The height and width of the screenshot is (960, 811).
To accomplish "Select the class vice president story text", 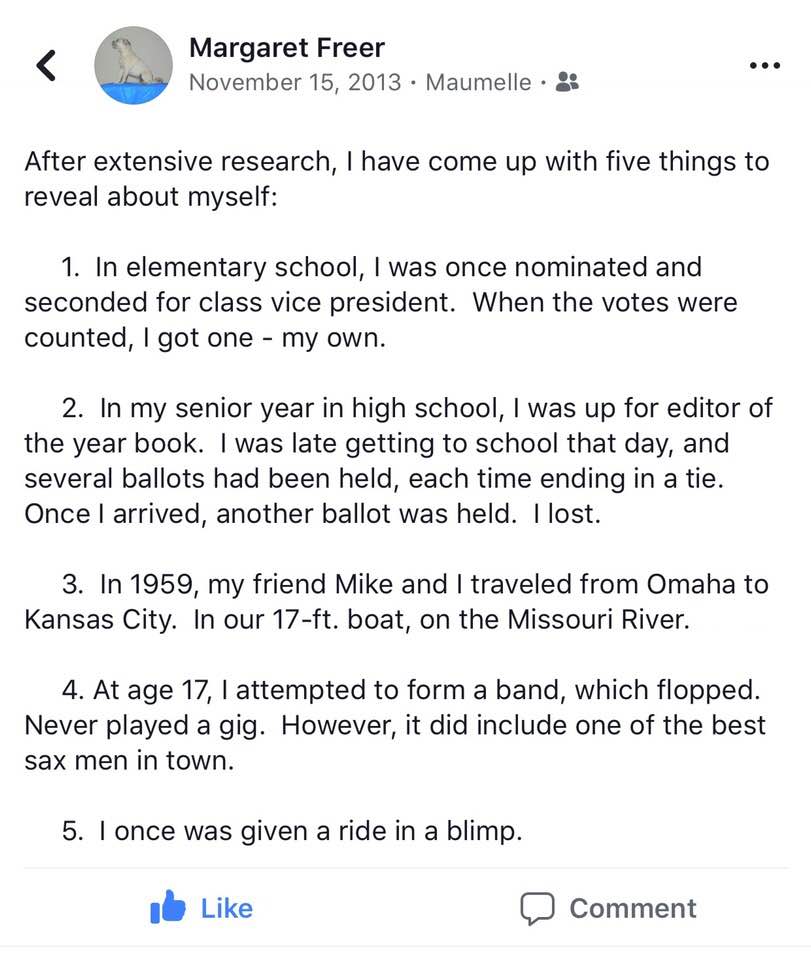I will click(381, 302).
